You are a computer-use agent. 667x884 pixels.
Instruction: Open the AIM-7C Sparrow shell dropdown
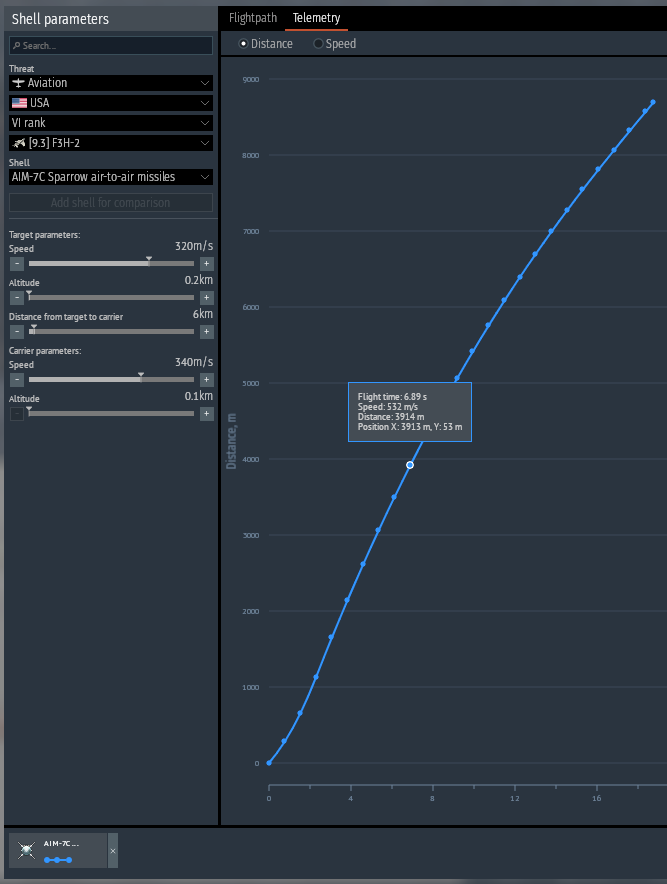[x=111, y=177]
